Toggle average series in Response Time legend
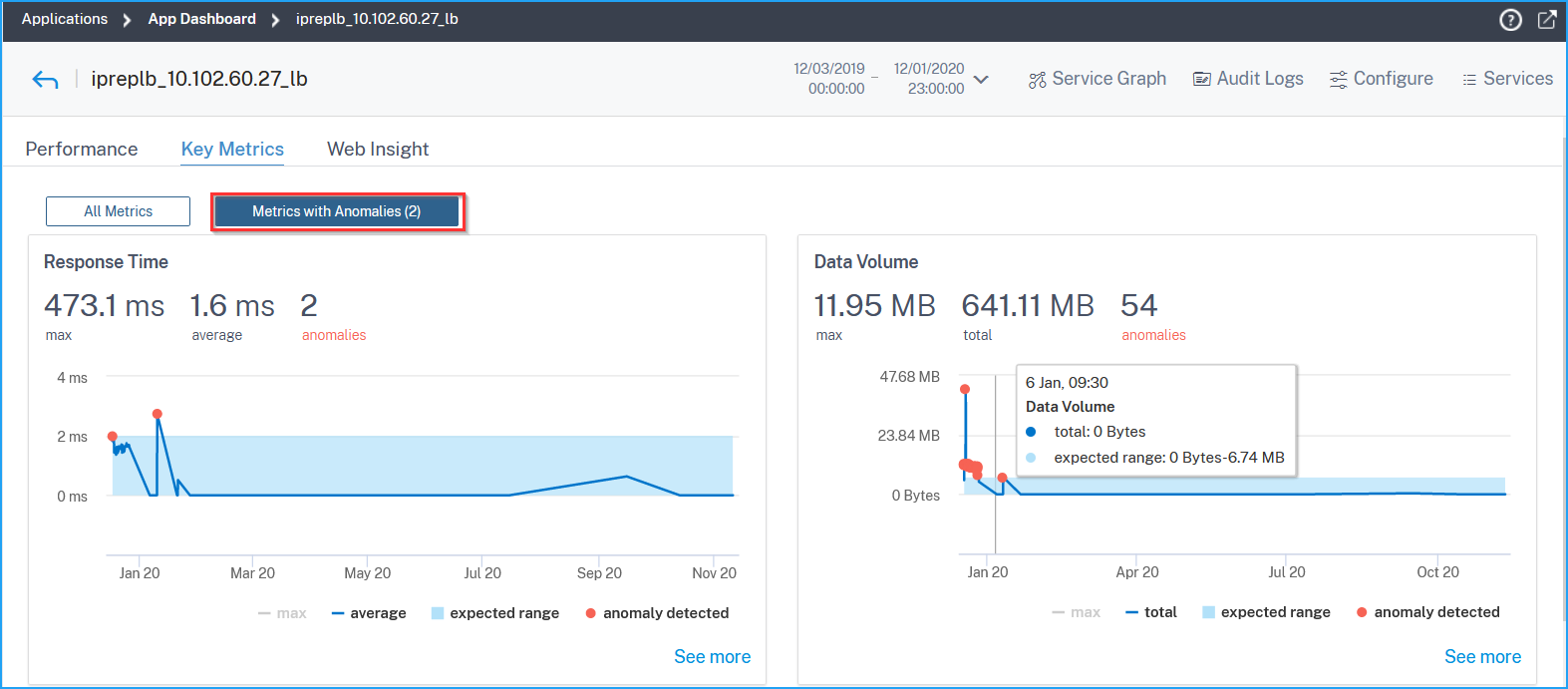The image size is (1568, 689). [x=369, y=613]
